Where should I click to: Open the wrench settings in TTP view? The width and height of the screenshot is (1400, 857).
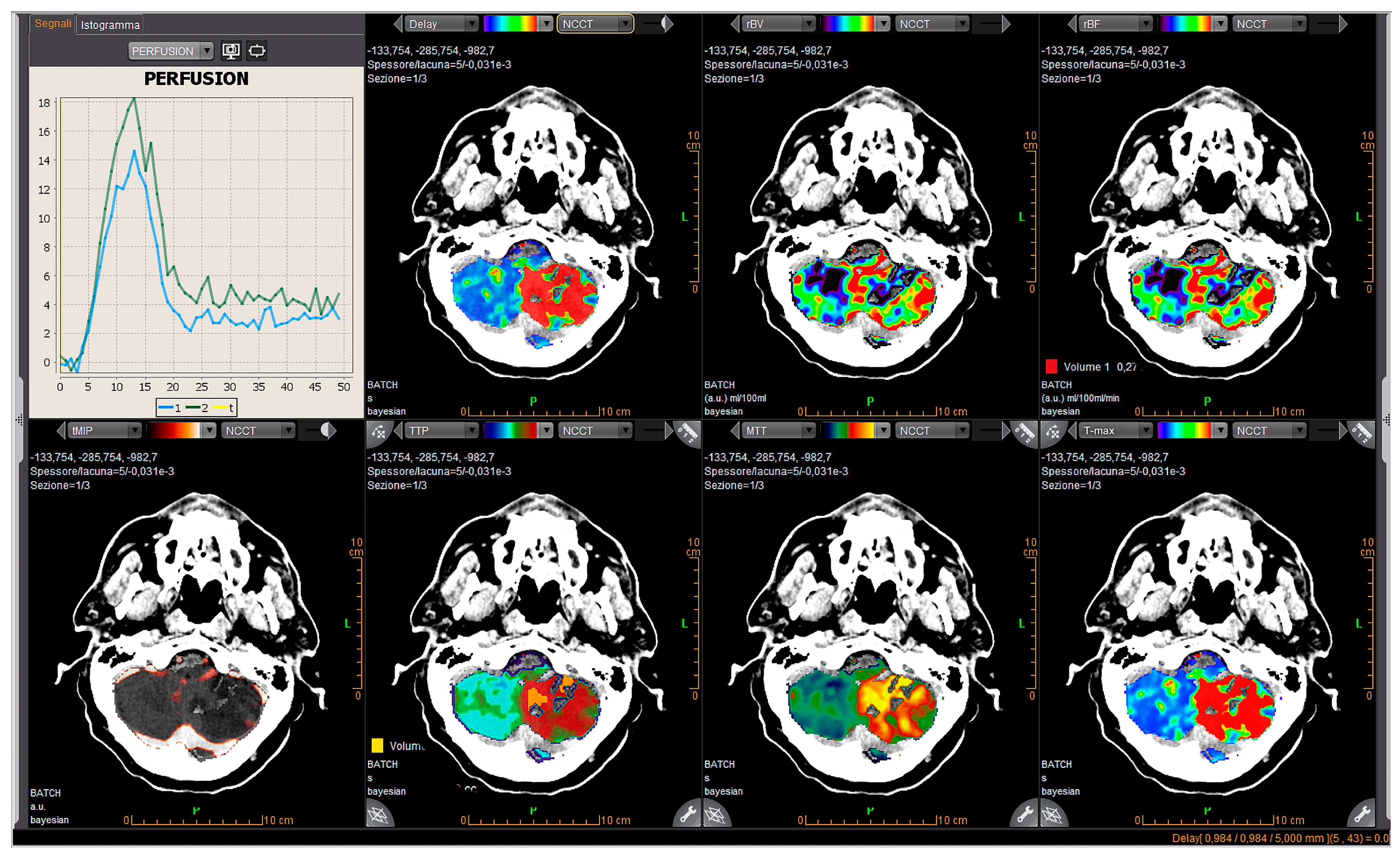687,815
